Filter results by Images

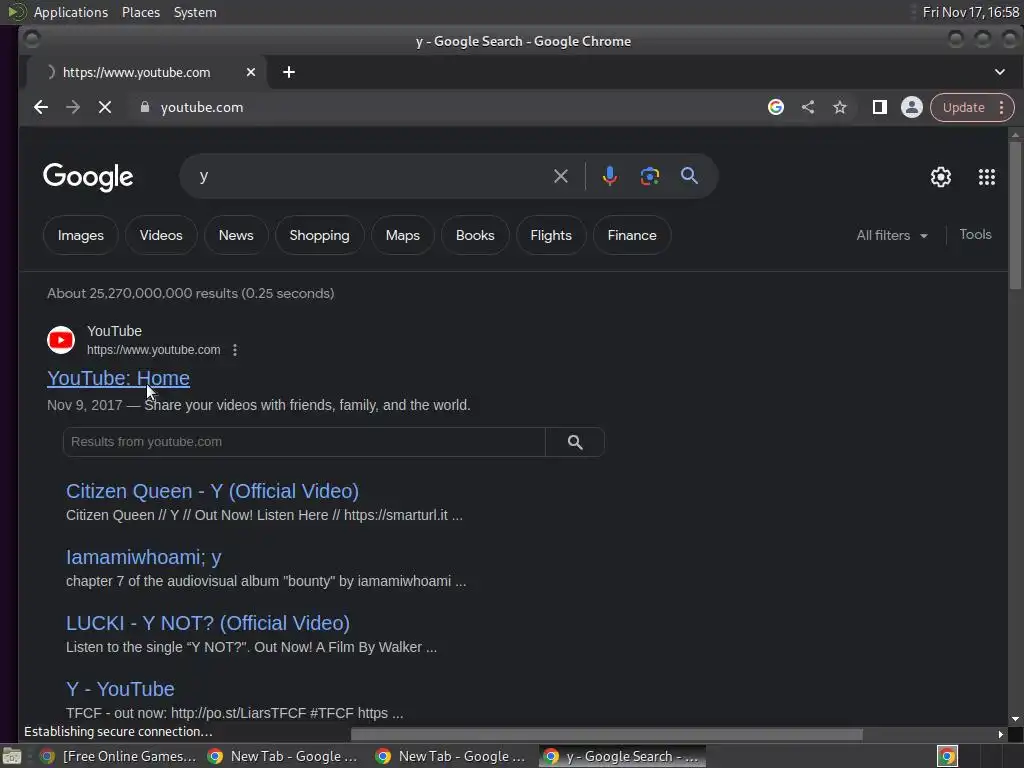(80, 235)
